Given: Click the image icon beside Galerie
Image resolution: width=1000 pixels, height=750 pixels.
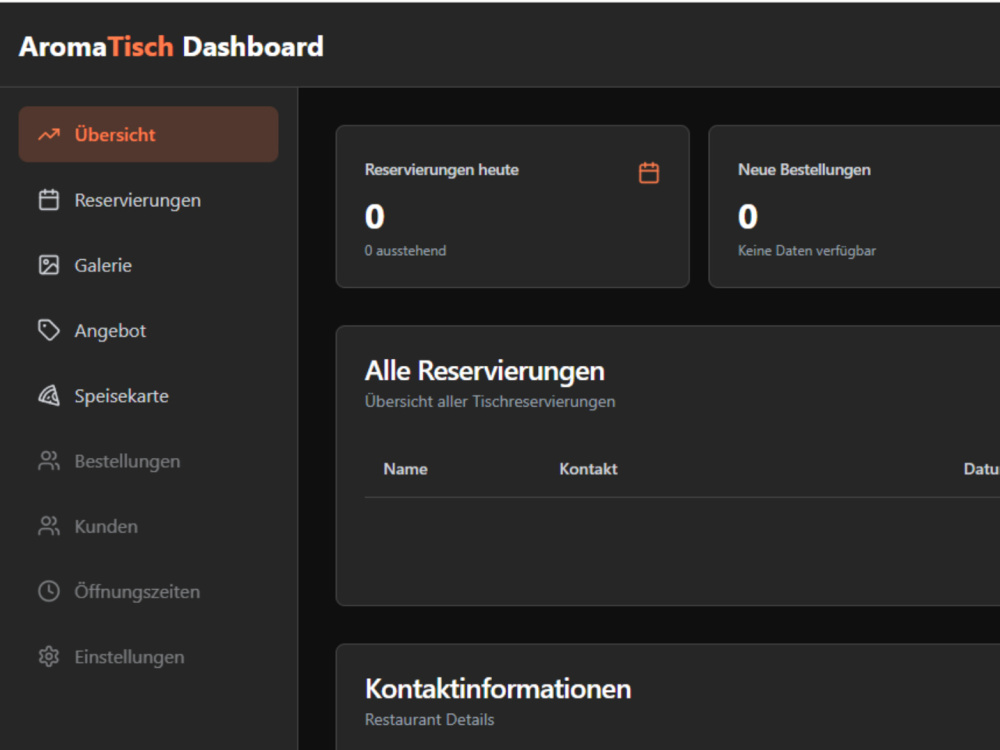Looking at the screenshot, I should [x=48, y=265].
